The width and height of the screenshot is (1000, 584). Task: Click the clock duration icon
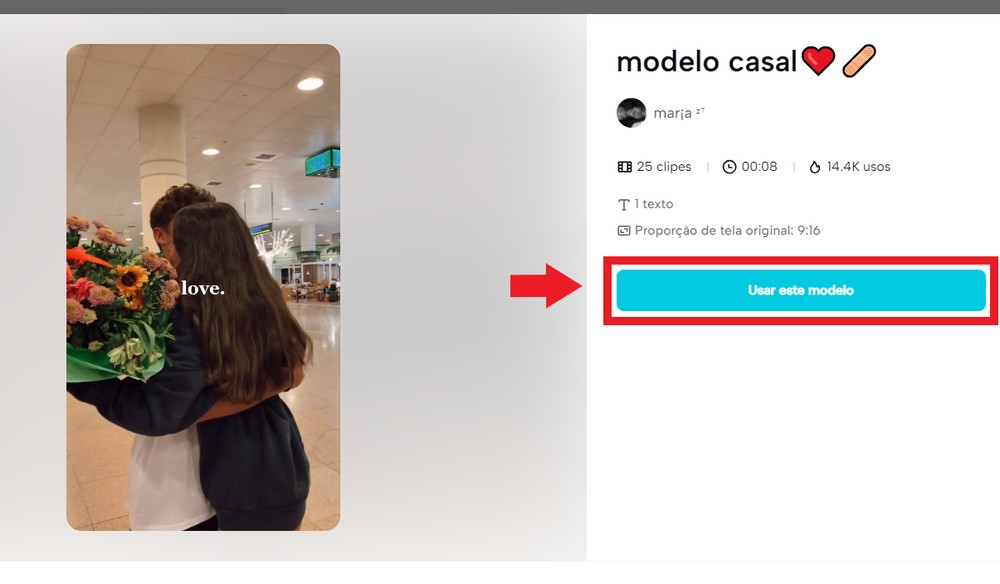(729, 167)
